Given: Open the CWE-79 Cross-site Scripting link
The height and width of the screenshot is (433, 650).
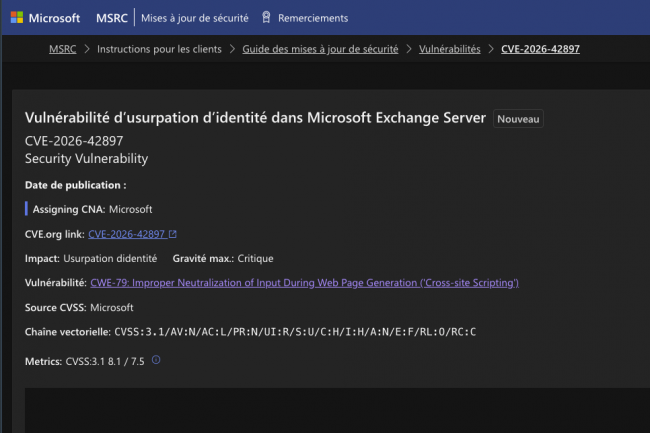Looking at the screenshot, I should 304,283.
